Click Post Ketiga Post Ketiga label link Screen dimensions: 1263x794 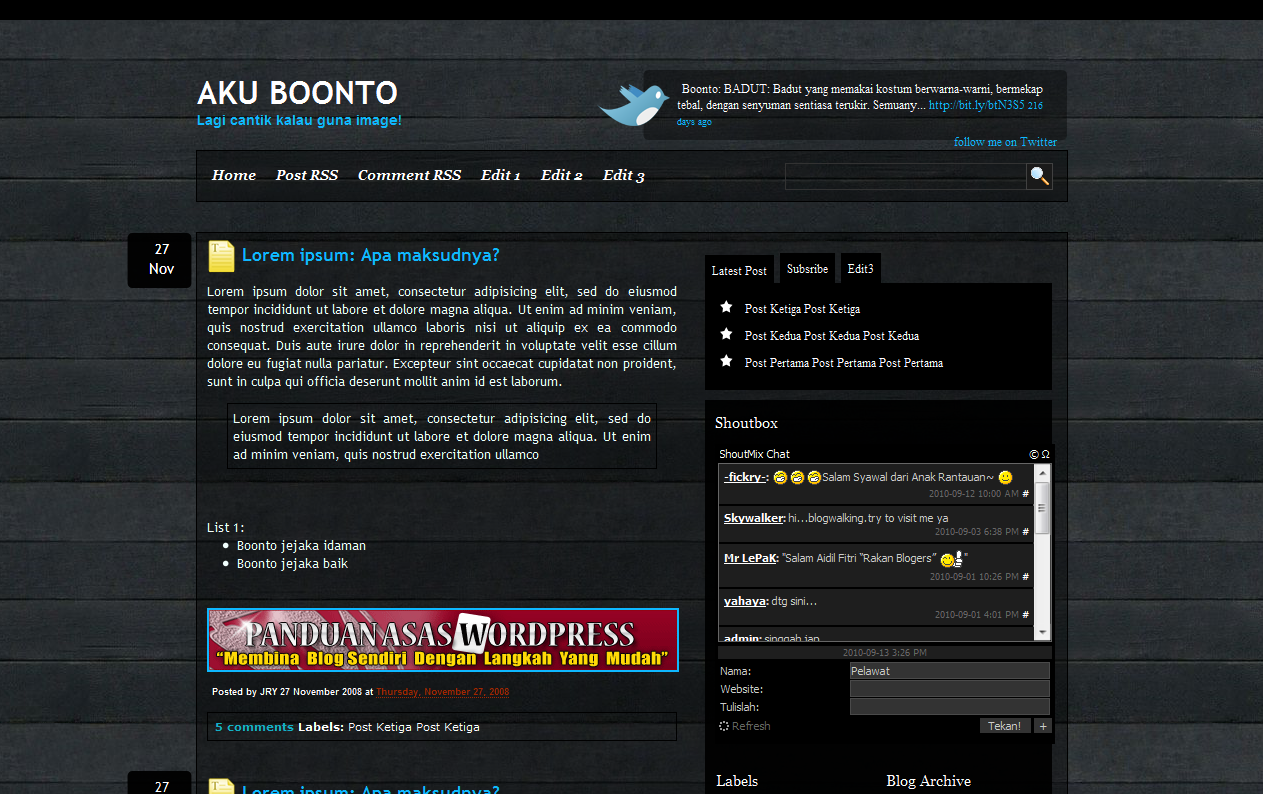click(414, 727)
